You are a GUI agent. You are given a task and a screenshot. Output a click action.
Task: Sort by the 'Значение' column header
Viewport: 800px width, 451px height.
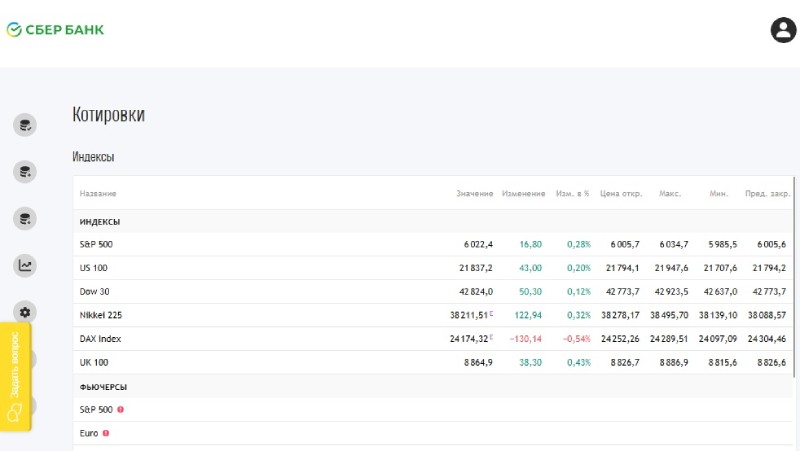pos(474,193)
